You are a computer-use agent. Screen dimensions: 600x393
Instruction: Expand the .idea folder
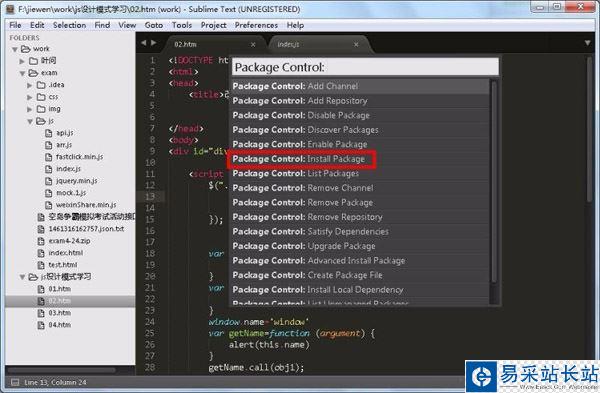click(29, 85)
